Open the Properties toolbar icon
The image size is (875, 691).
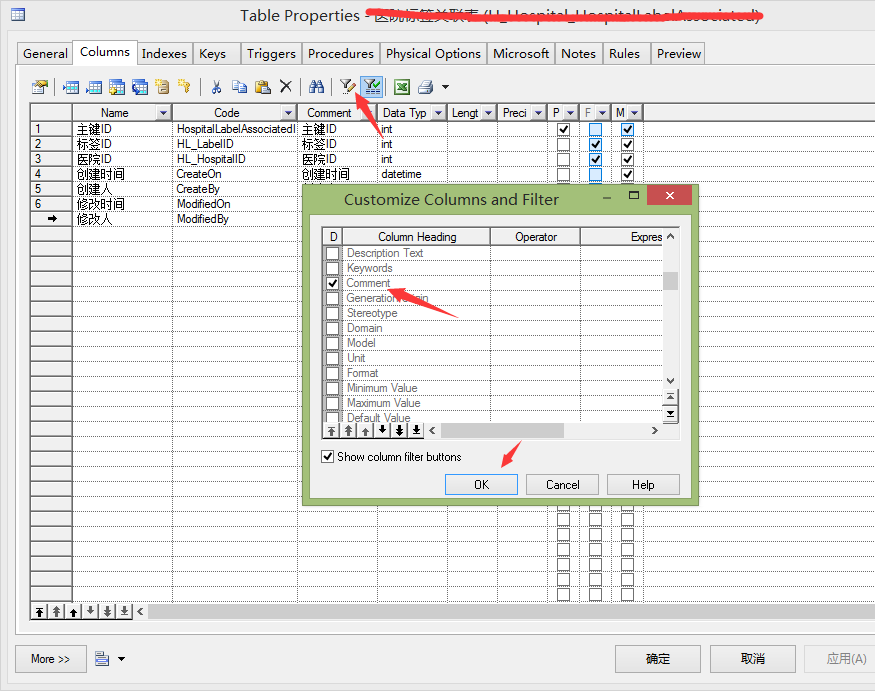click(x=40, y=87)
